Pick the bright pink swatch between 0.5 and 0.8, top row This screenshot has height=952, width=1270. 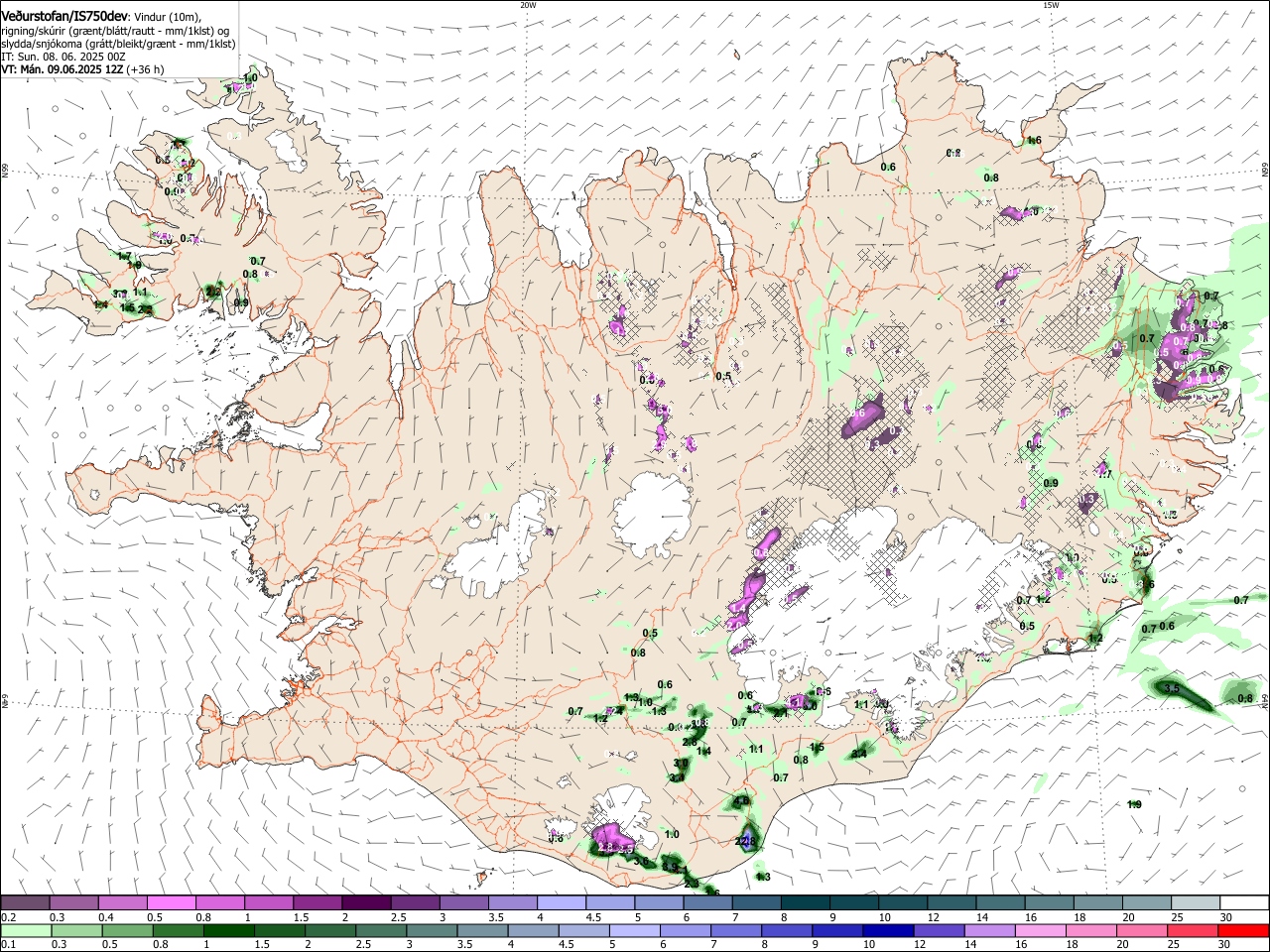171,902
